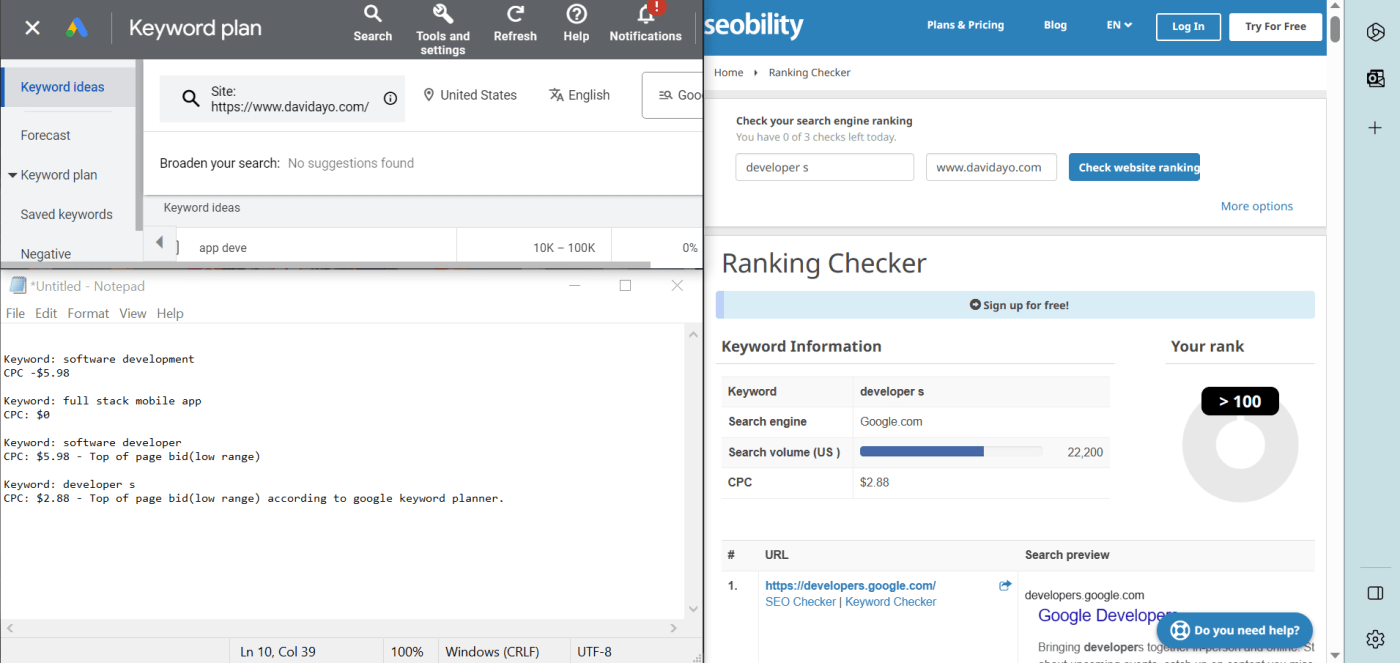Click Ranking Checker breadcrumb

(809, 72)
